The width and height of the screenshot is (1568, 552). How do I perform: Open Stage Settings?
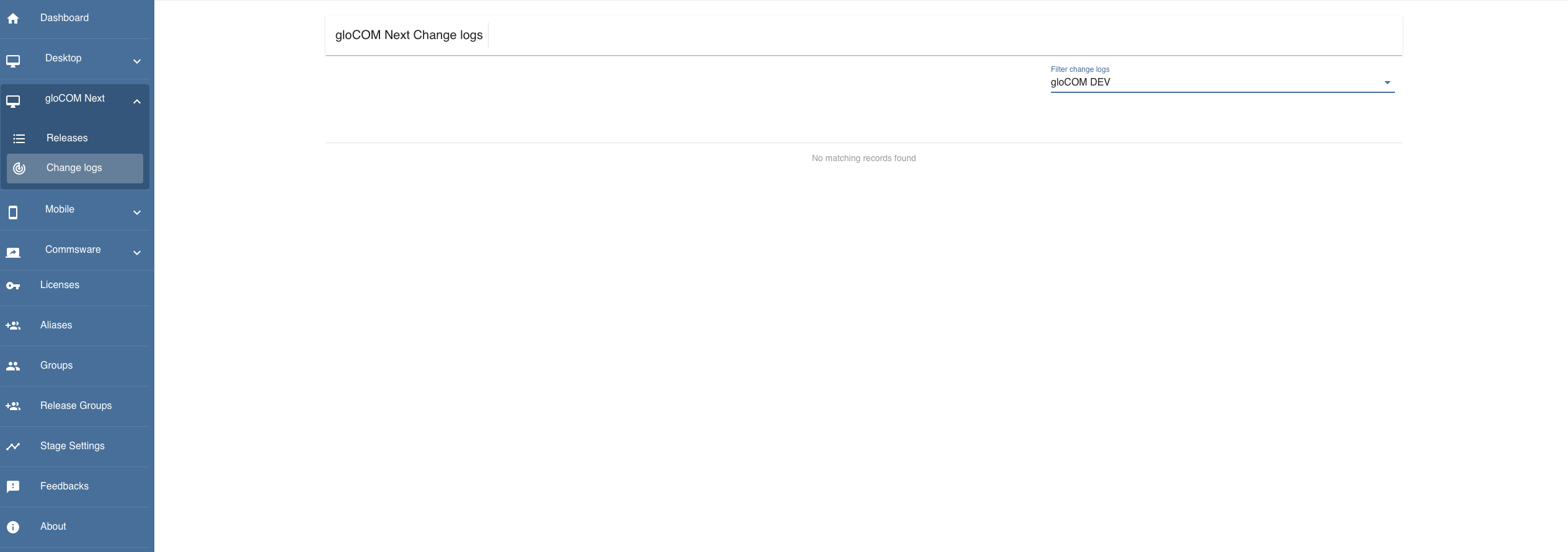click(73, 446)
